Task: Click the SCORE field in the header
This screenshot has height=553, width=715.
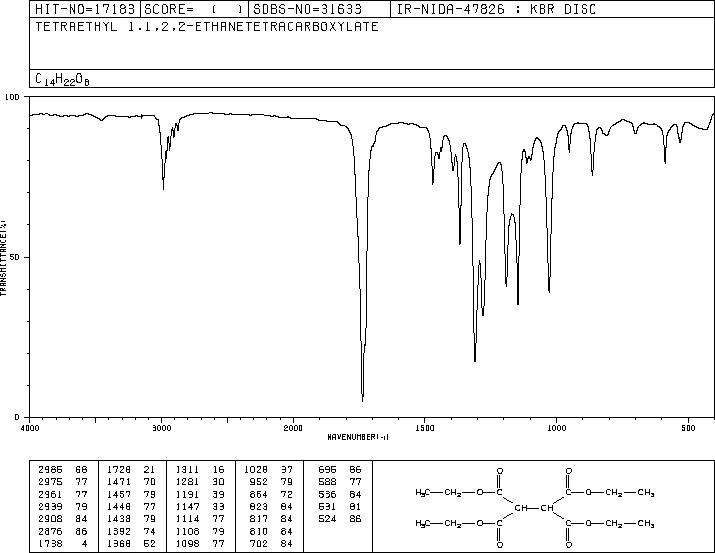Action: (194, 9)
